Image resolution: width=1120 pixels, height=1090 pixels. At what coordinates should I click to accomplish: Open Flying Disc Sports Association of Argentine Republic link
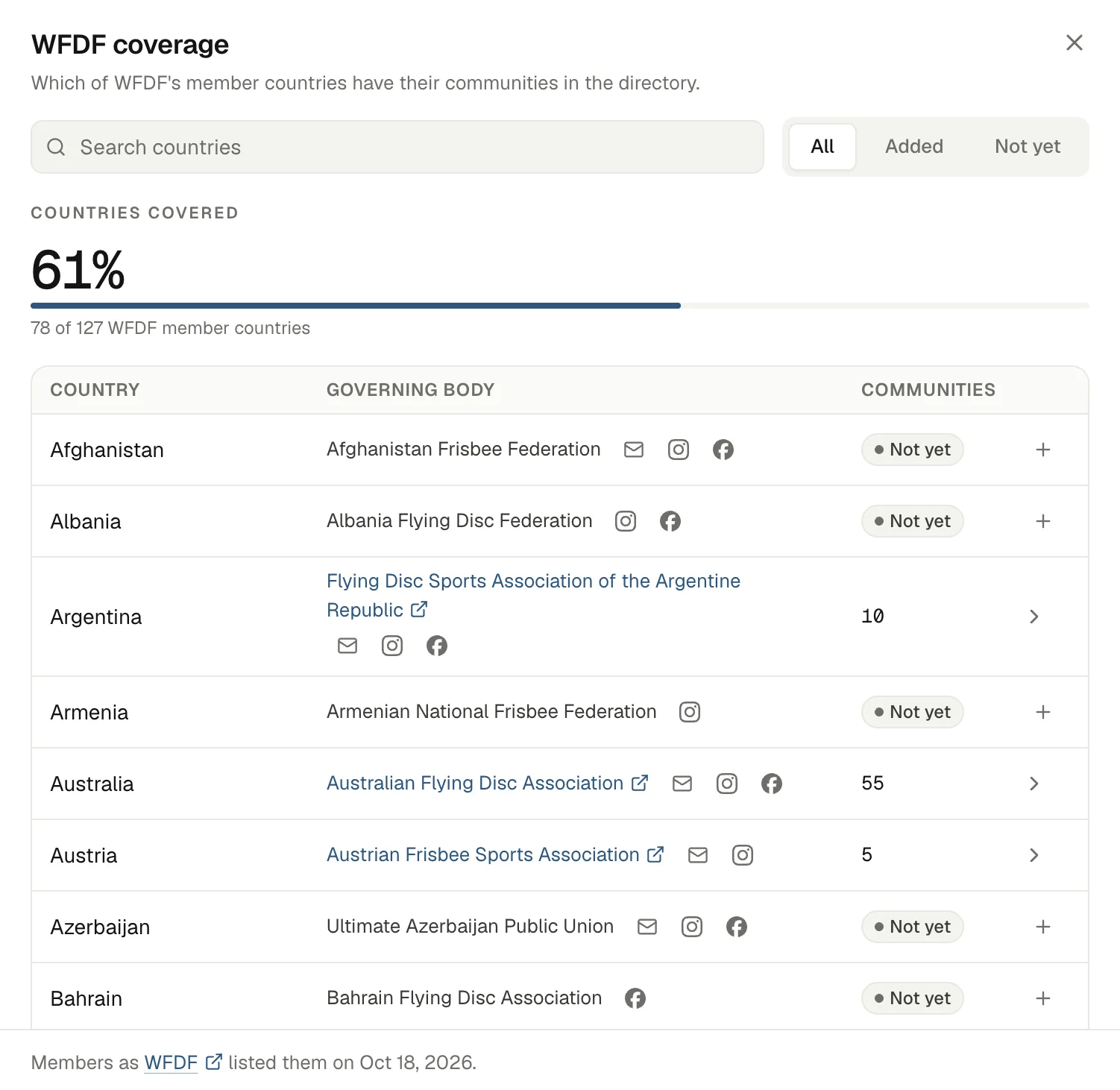point(533,595)
